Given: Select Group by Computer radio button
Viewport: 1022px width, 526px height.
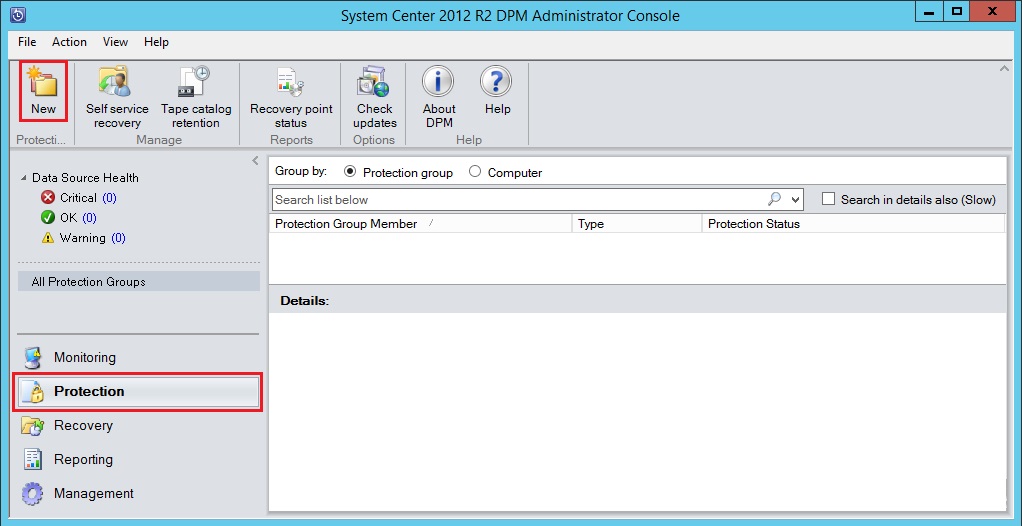Looking at the screenshot, I should pos(475,172).
